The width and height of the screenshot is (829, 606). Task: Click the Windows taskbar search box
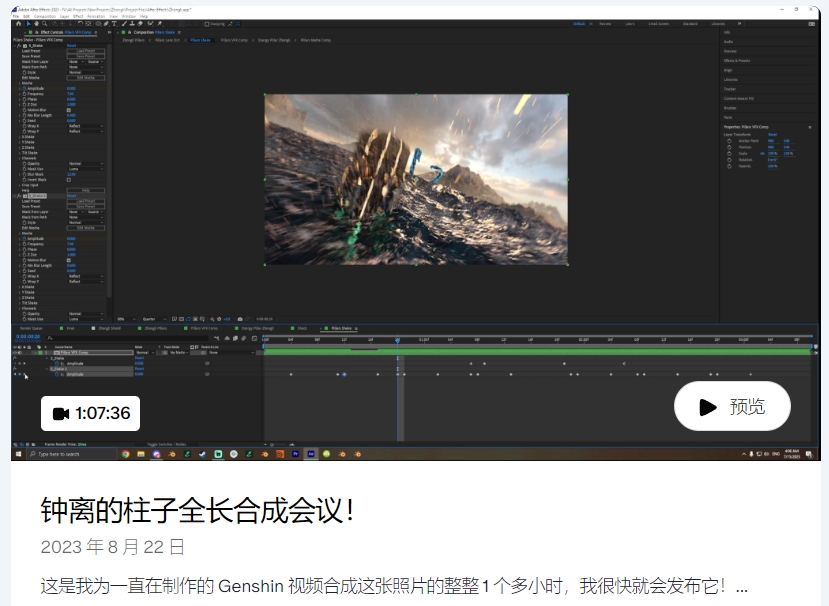point(71,454)
